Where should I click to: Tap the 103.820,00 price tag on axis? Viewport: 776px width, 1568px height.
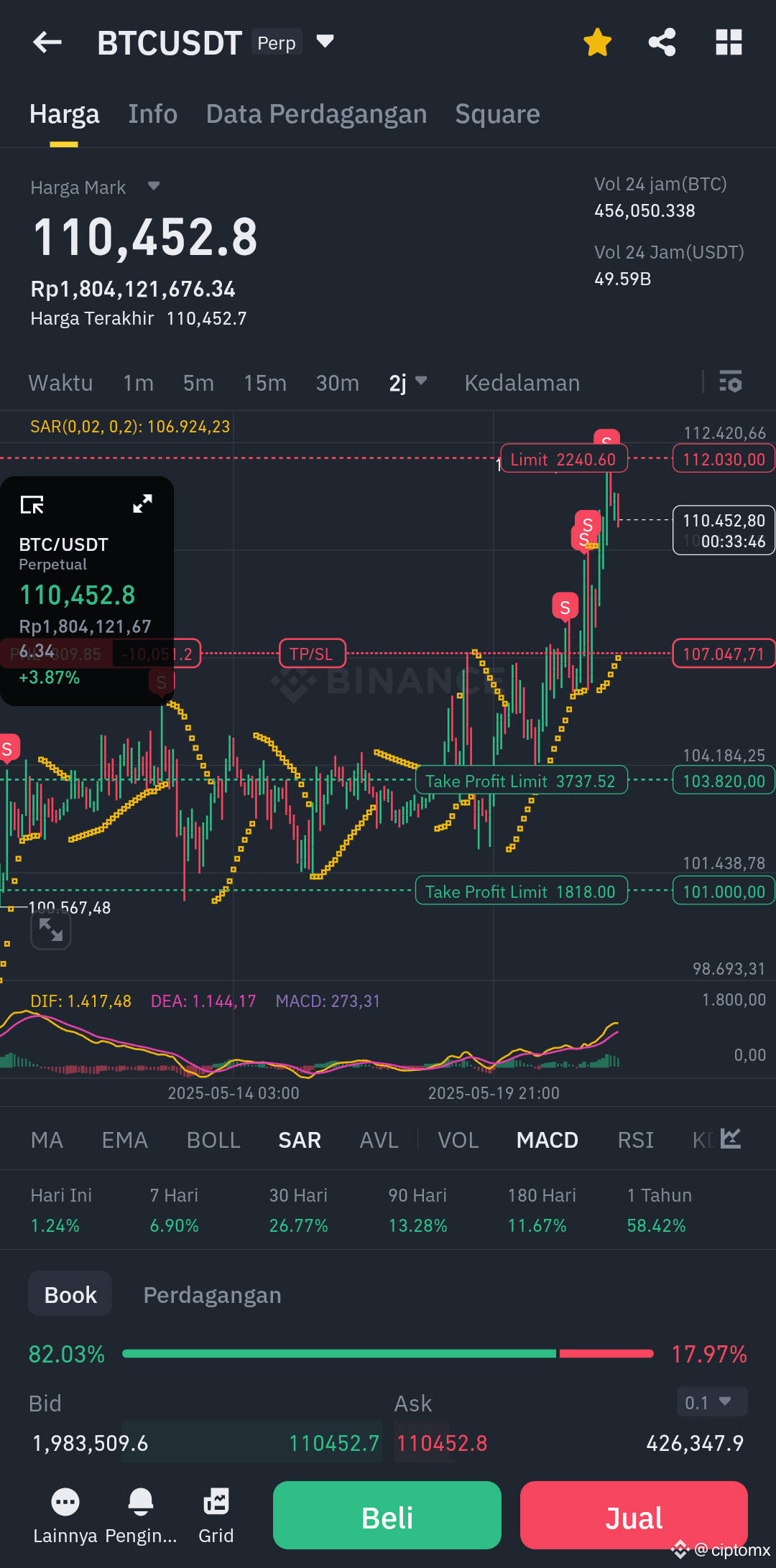coord(724,781)
